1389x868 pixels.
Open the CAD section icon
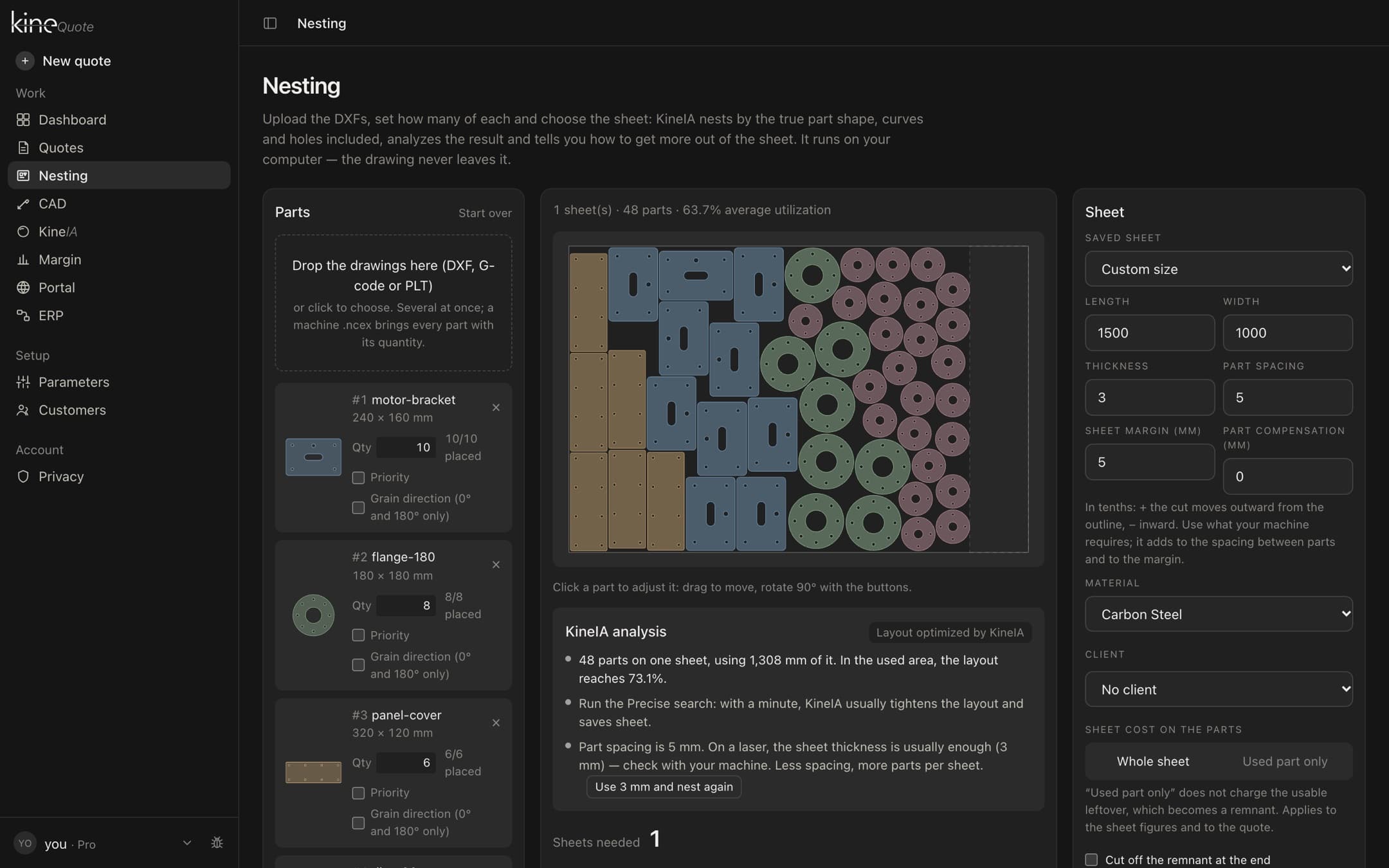click(23, 204)
